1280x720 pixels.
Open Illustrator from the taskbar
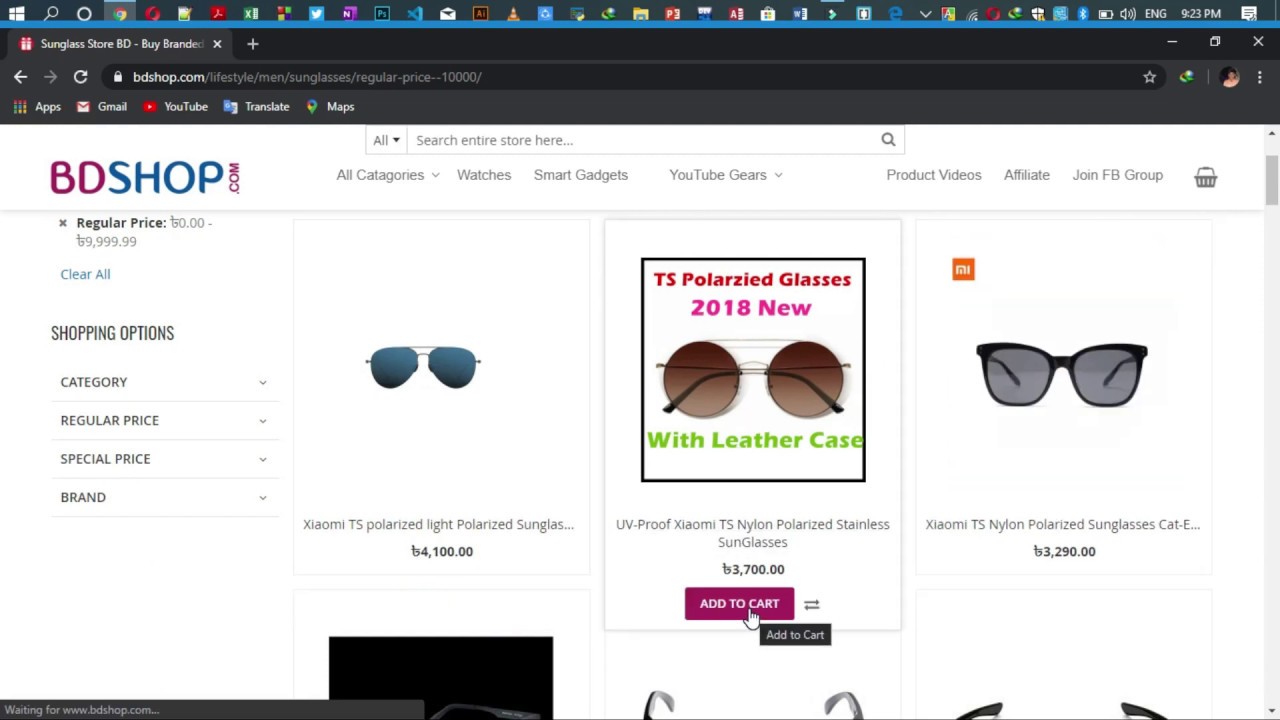pos(480,14)
